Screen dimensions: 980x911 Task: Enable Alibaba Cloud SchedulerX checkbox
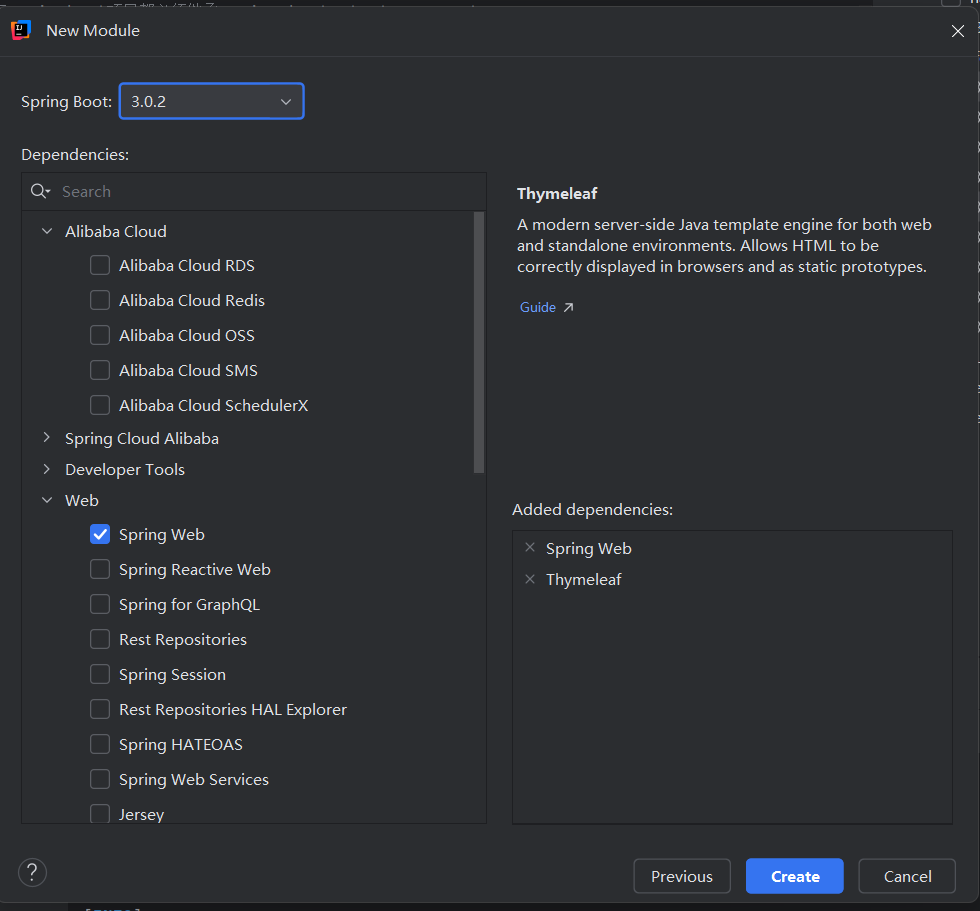[100, 405]
